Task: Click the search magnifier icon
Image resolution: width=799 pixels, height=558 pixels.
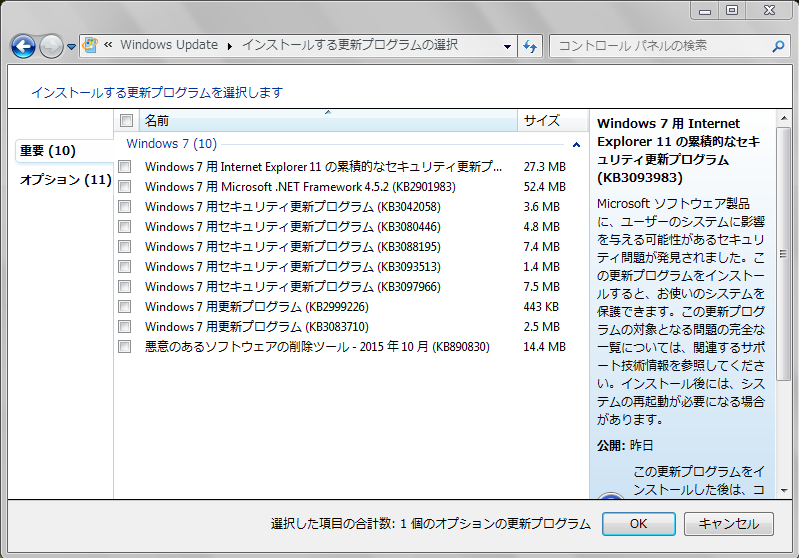Action: pyautogui.click(x=778, y=46)
